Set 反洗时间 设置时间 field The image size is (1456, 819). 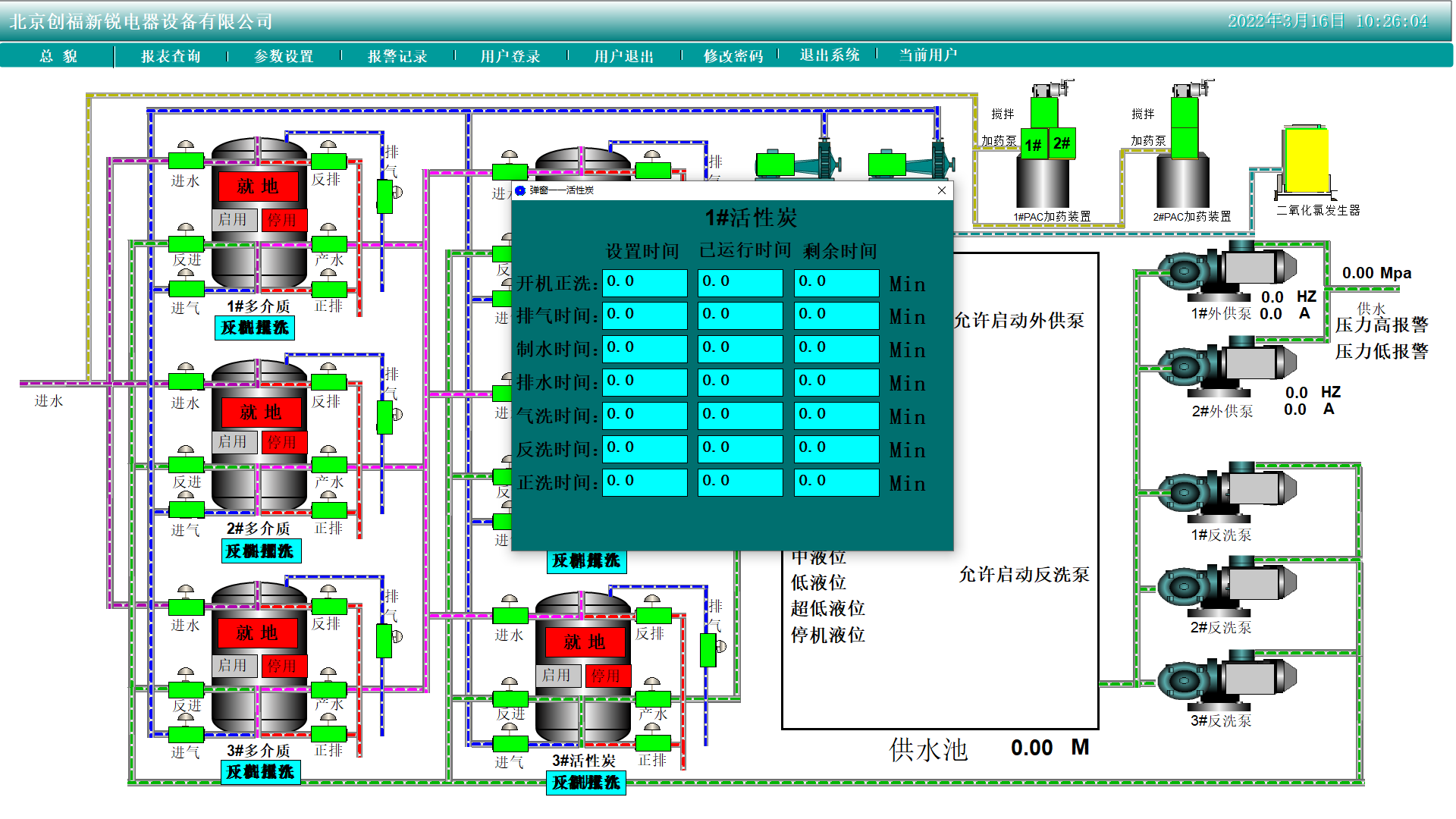click(x=645, y=449)
